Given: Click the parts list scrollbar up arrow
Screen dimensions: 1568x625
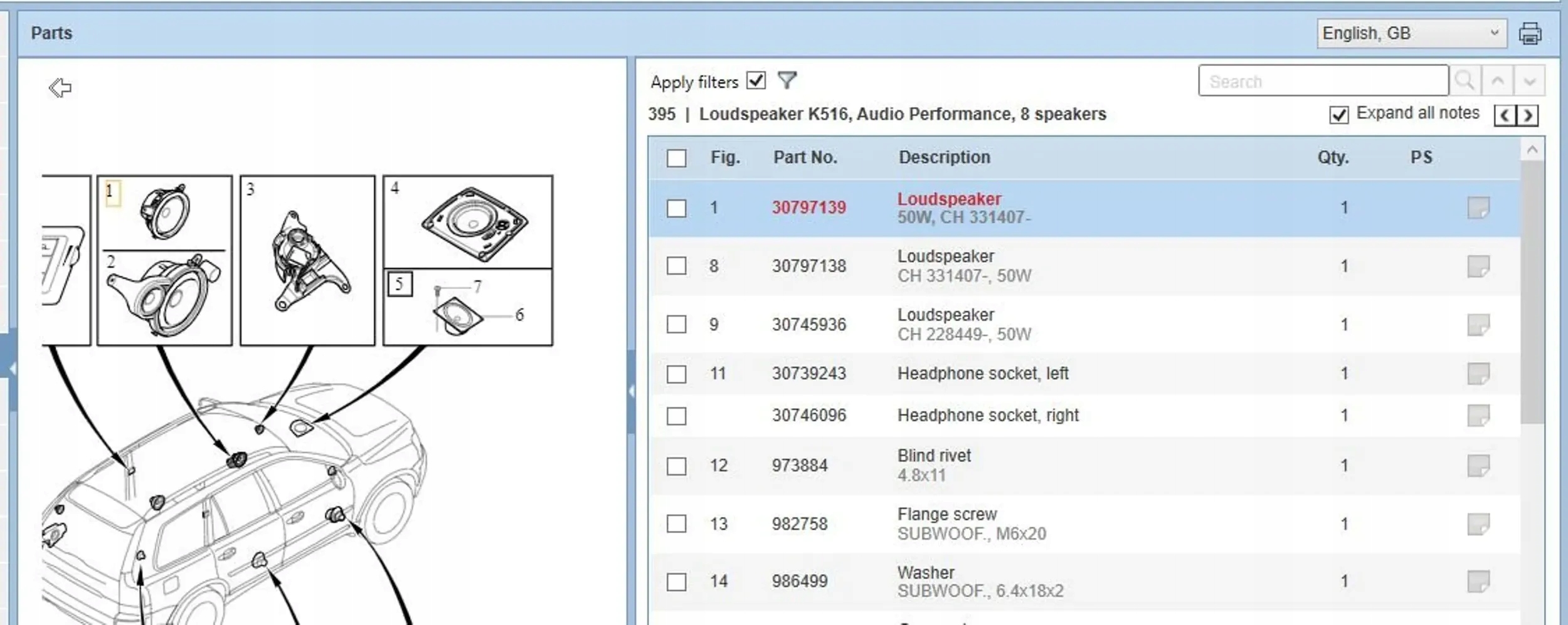Looking at the screenshot, I should (1532, 149).
